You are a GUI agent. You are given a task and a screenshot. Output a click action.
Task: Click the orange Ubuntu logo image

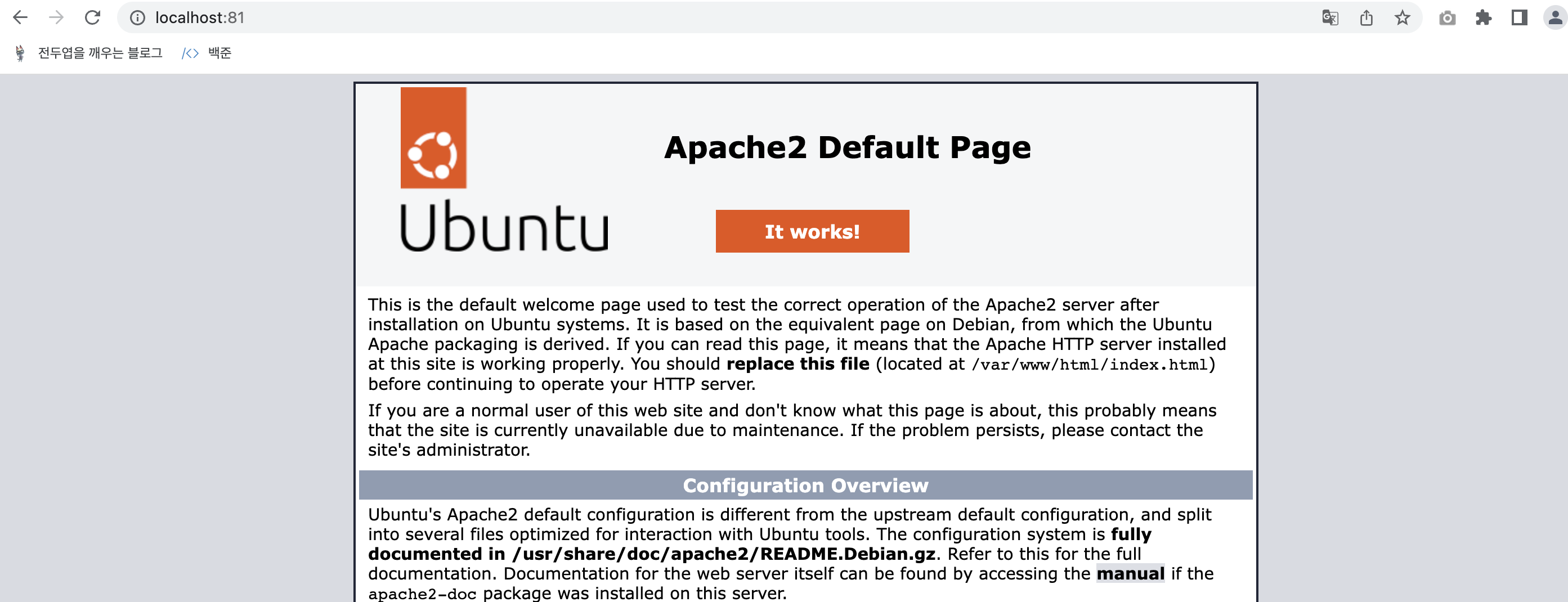pos(433,138)
